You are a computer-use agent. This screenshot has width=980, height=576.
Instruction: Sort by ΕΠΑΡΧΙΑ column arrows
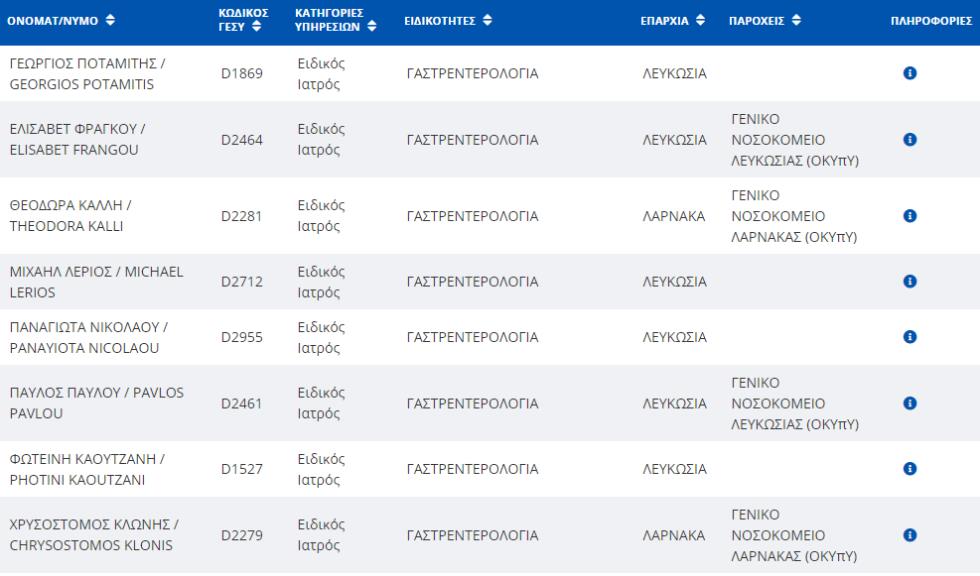[700, 20]
